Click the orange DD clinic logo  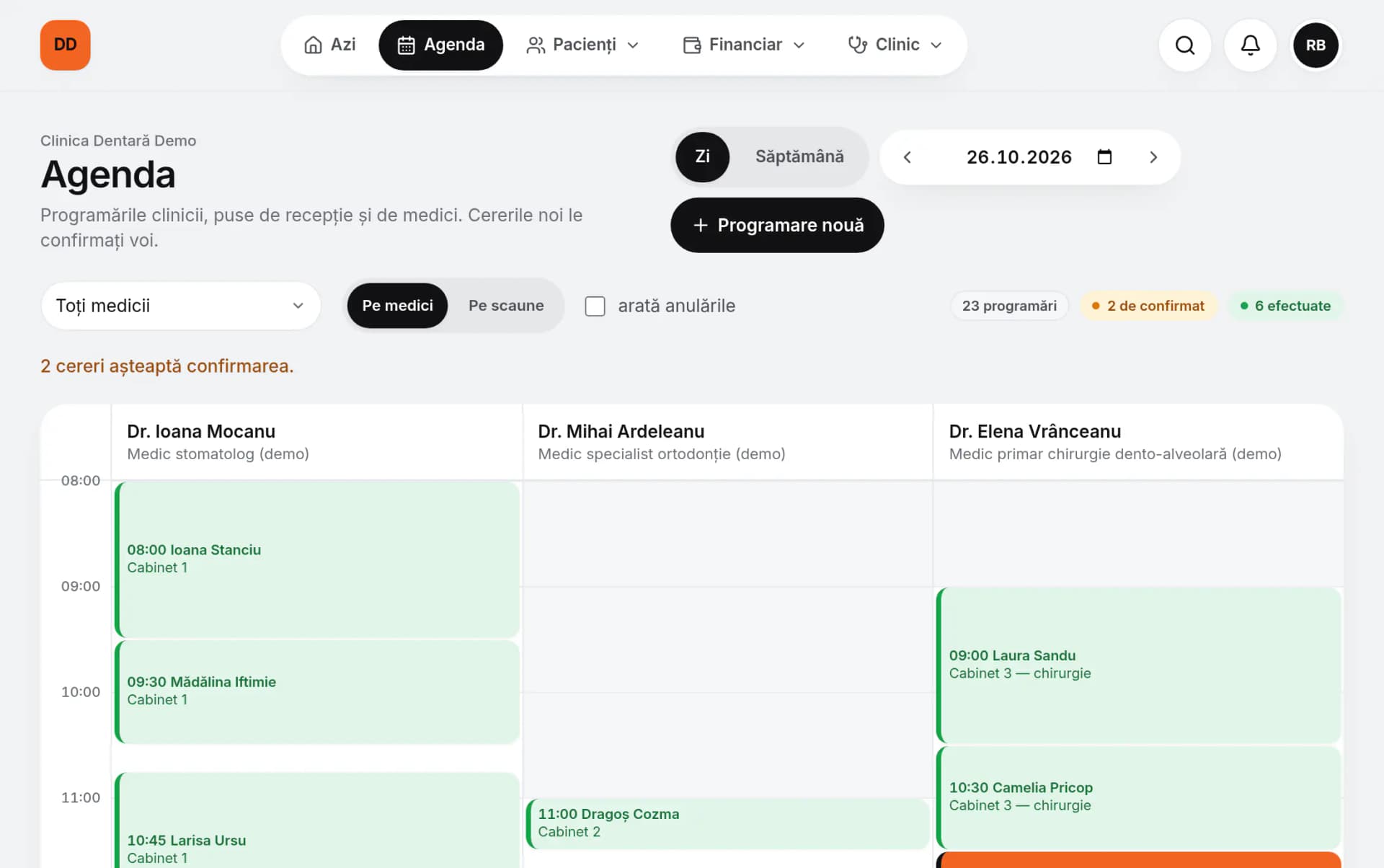pyautogui.click(x=65, y=45)
